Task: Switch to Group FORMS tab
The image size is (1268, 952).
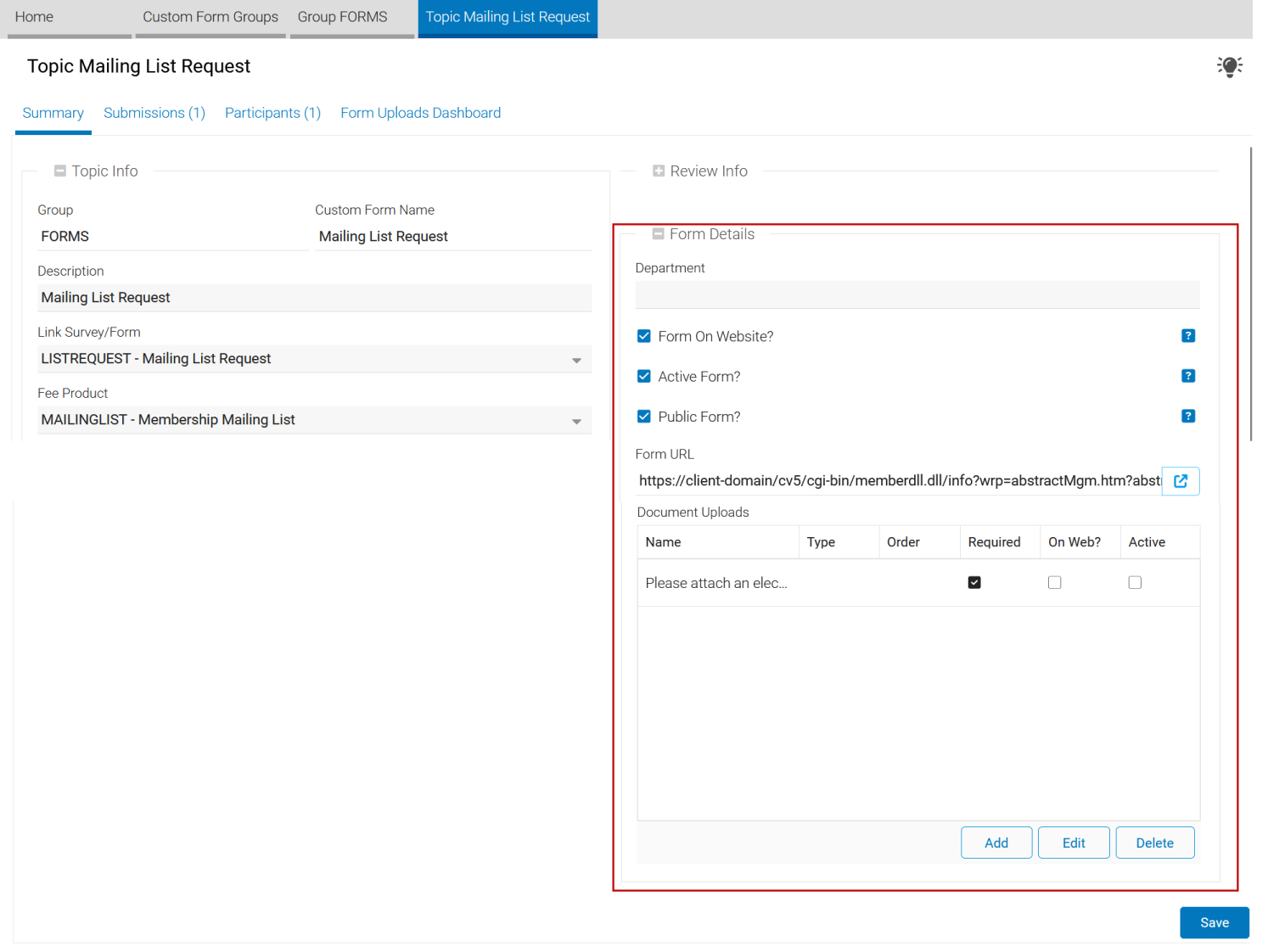Action: (x=352, y=18)
